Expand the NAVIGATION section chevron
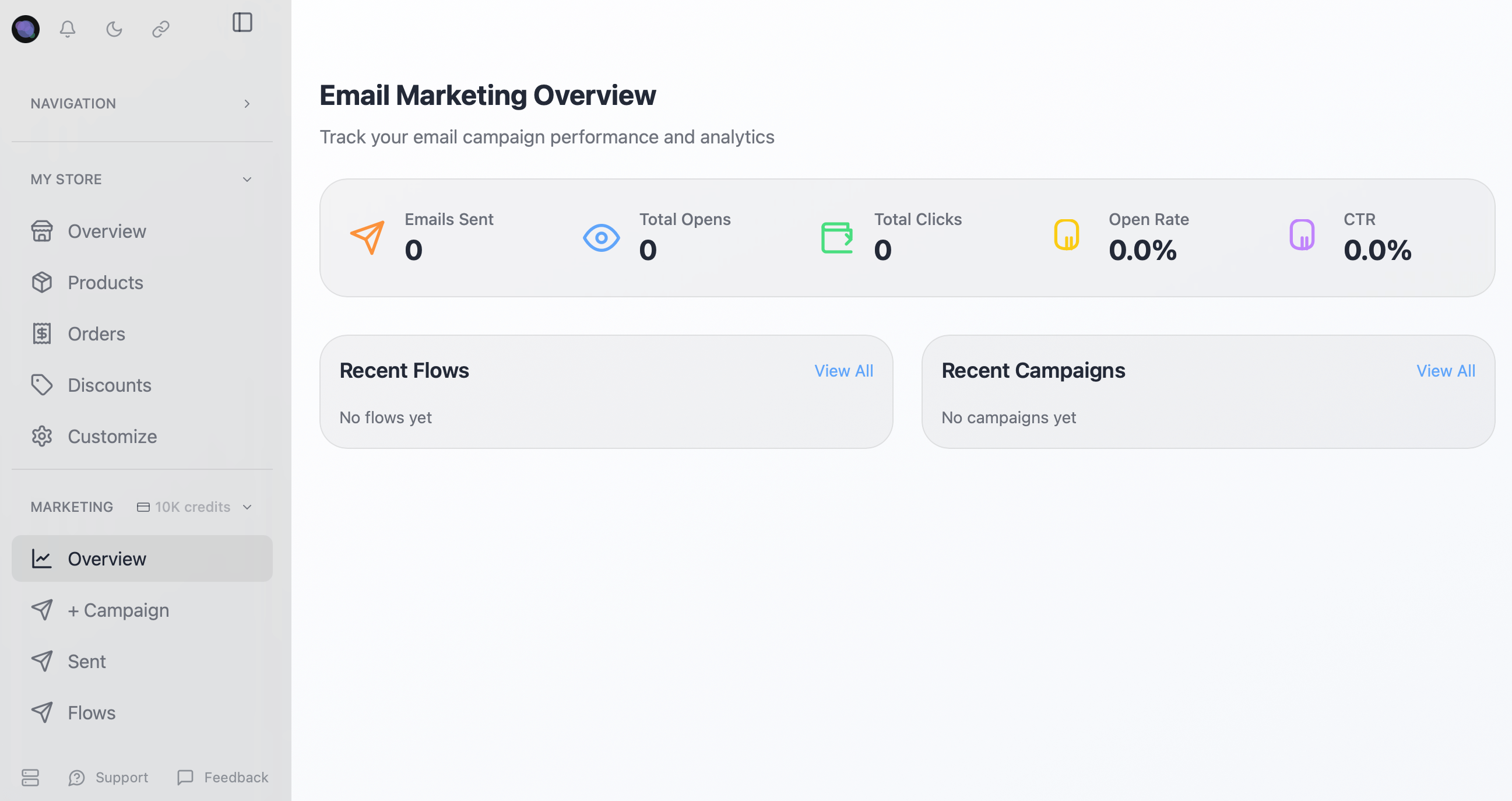1512x801 pixels. click(x=247, y=104)
